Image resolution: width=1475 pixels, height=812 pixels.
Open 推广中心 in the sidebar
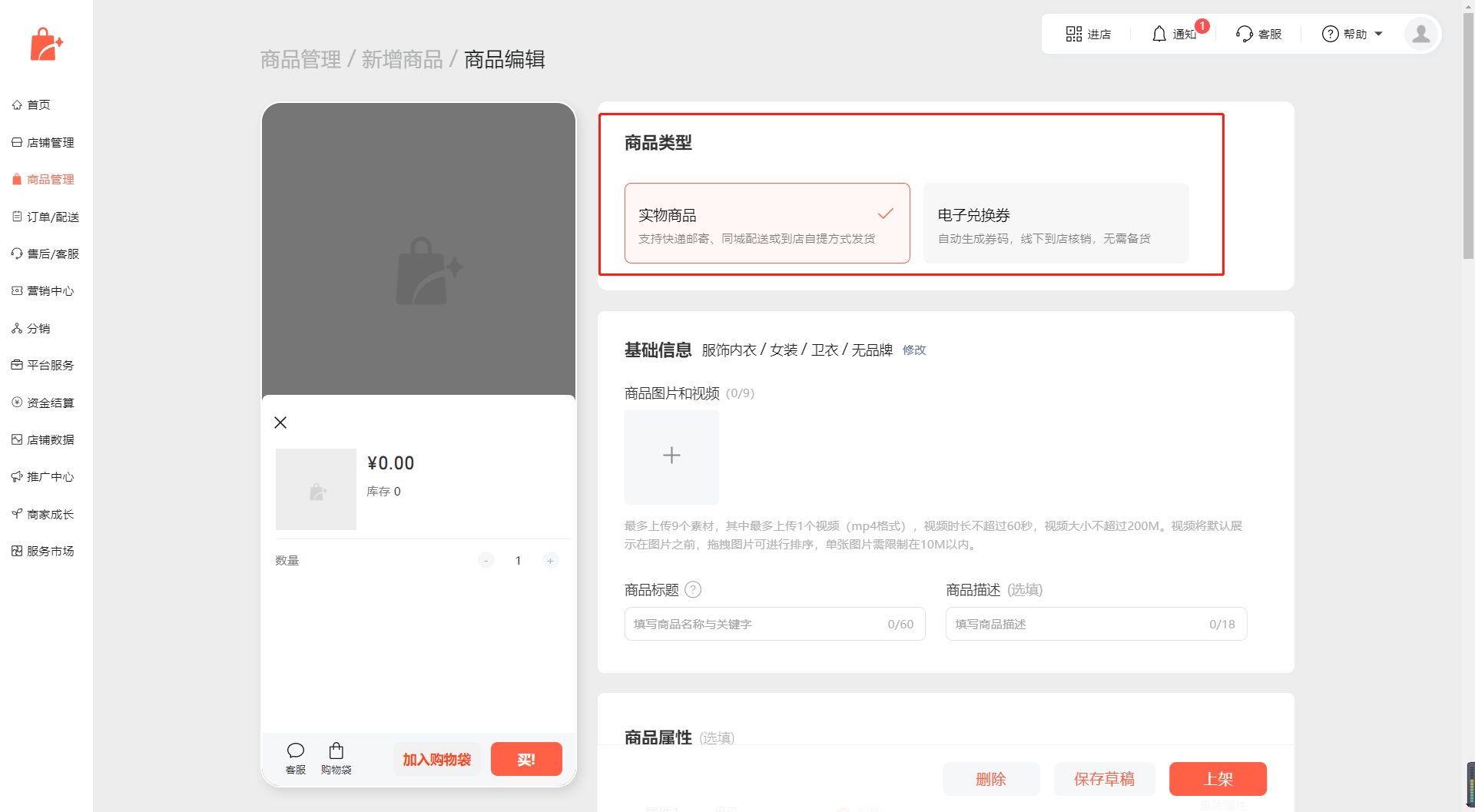click(x=43, y=477)
